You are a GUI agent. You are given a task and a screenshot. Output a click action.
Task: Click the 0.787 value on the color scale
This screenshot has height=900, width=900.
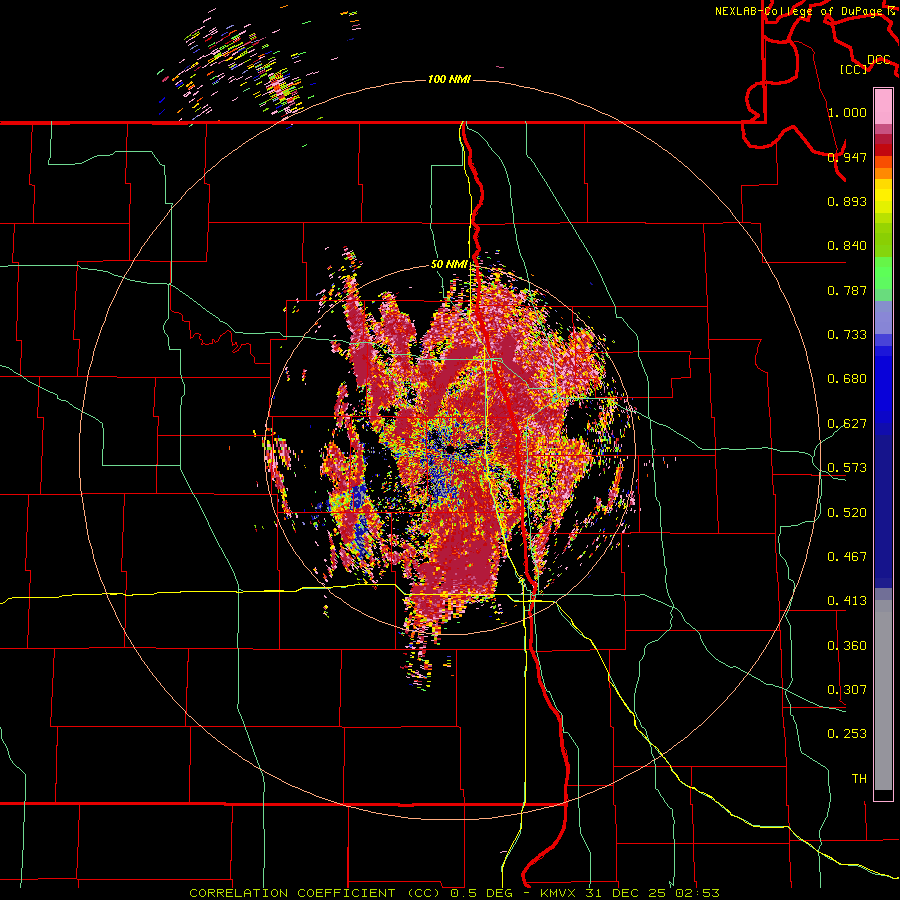click(x=847, y=290)
